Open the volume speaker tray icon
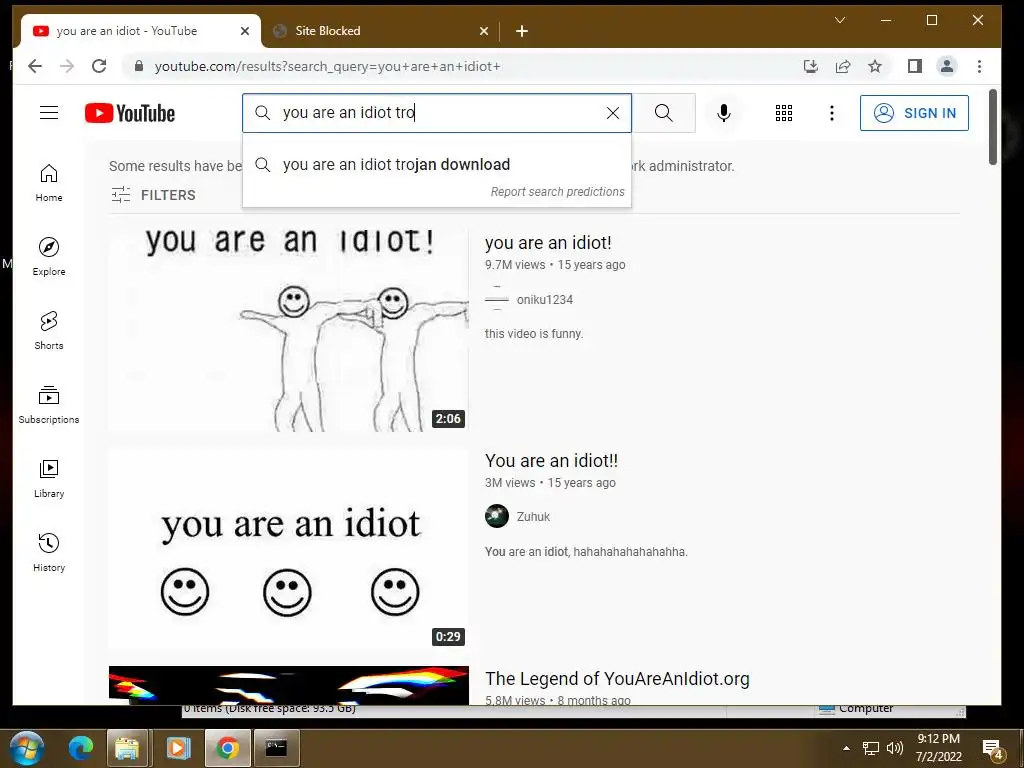Screen dimensions: 1024x768 click(x=895, y=748)
